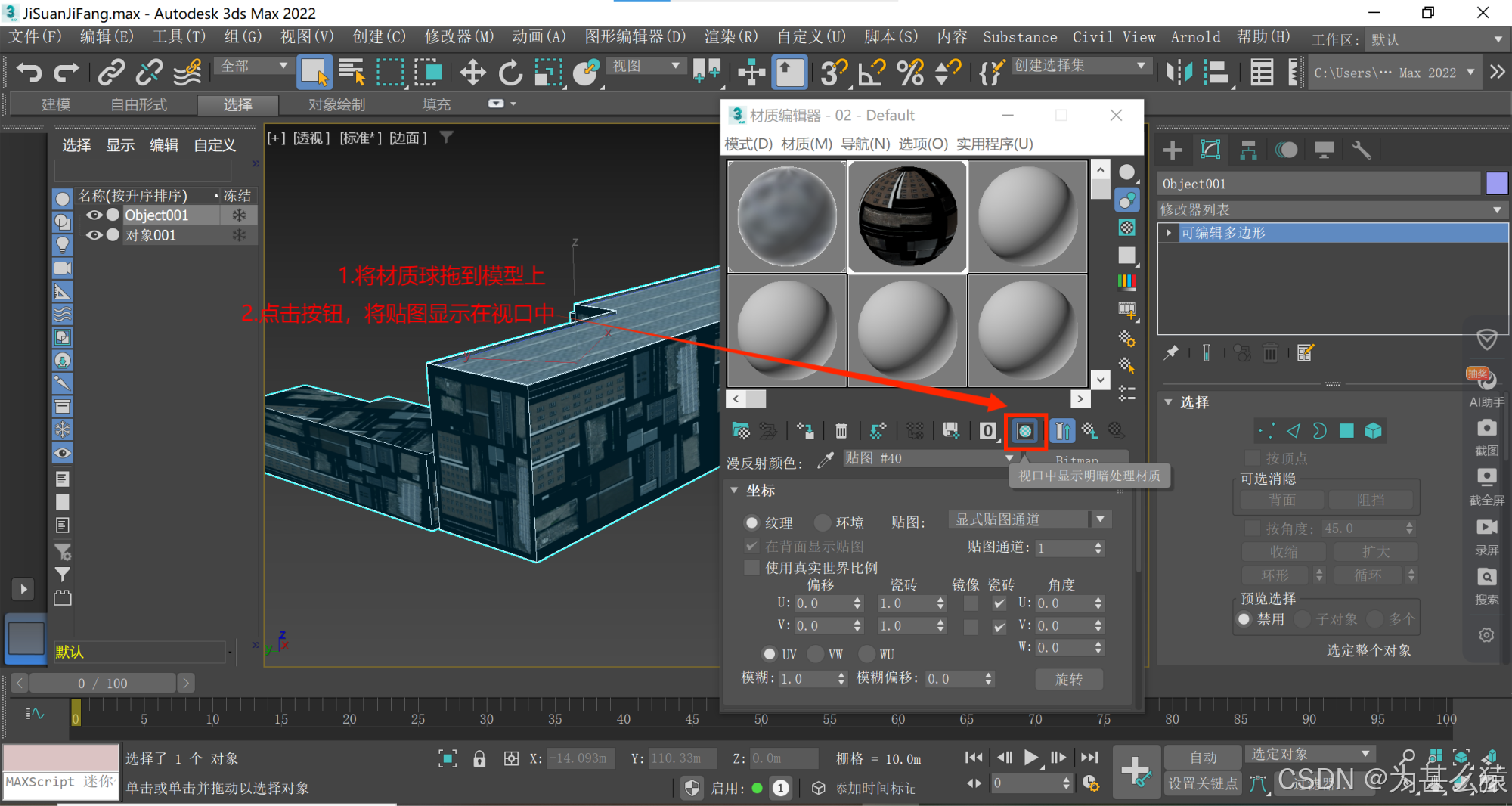
Task: Open the Utilities wrench panel tab
Action: 1362,150
